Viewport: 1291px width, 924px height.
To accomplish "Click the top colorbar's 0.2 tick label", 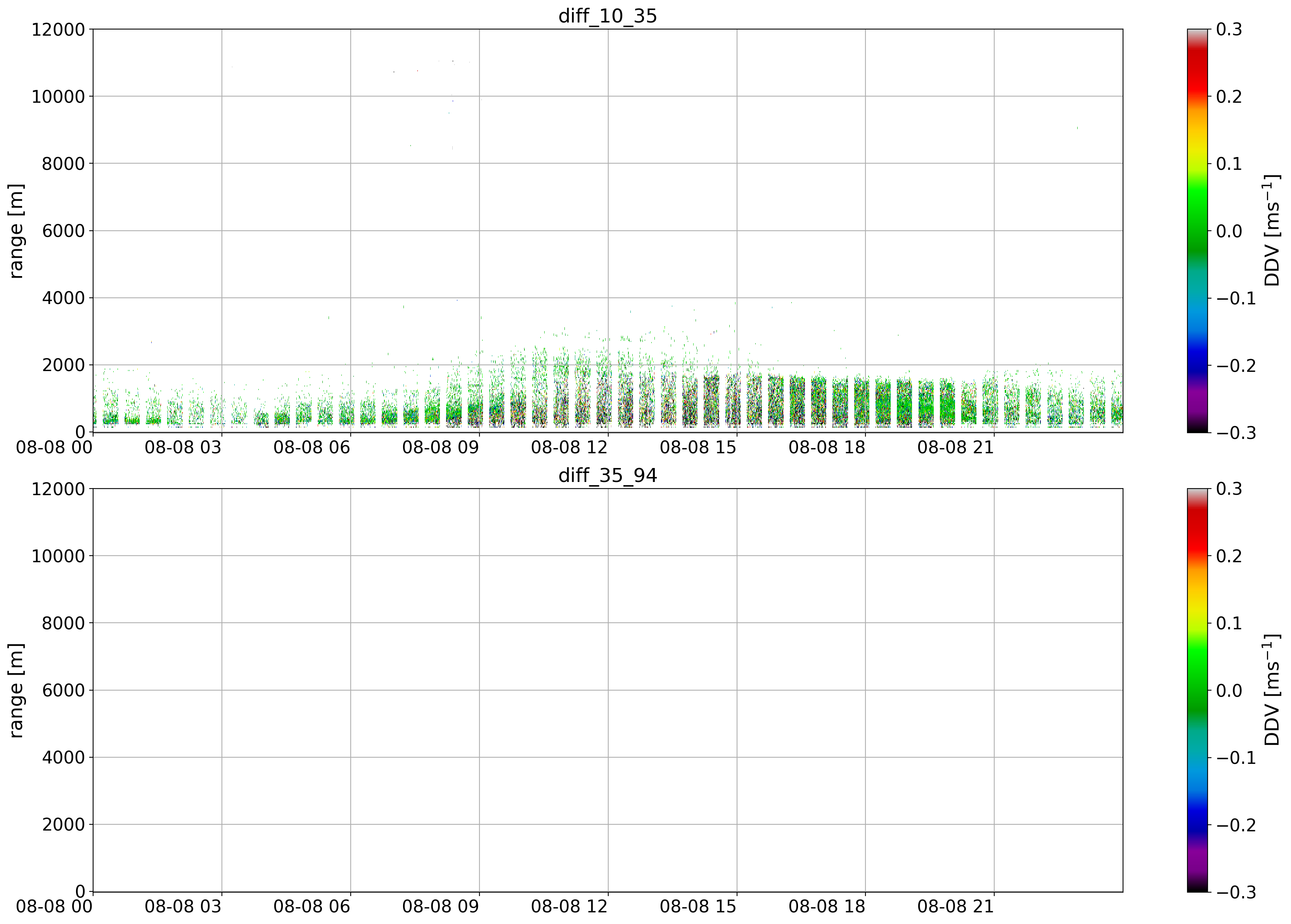I will 1230,97.
